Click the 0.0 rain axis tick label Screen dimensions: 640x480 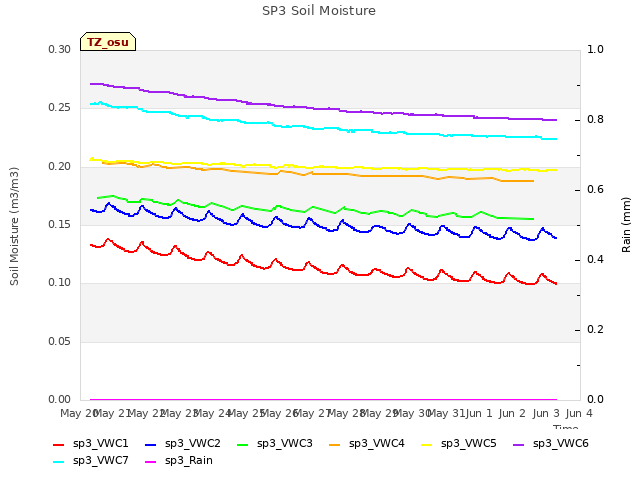[595, 400]
